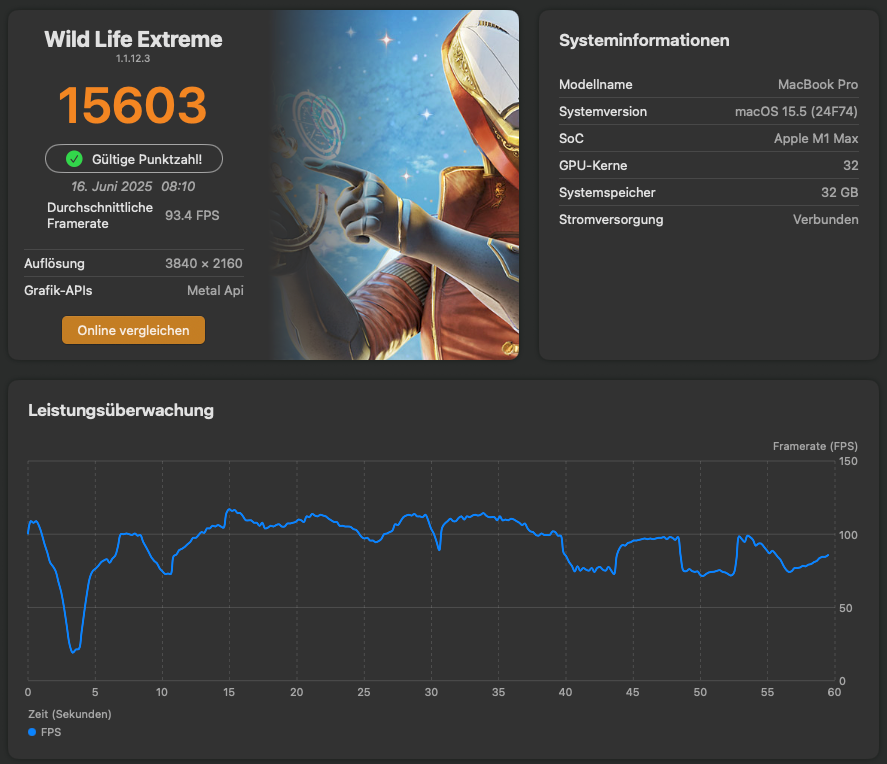Click the 3840 × 2160 resolution value
Screen dimensions: 887x764
(x=204, y=264)
